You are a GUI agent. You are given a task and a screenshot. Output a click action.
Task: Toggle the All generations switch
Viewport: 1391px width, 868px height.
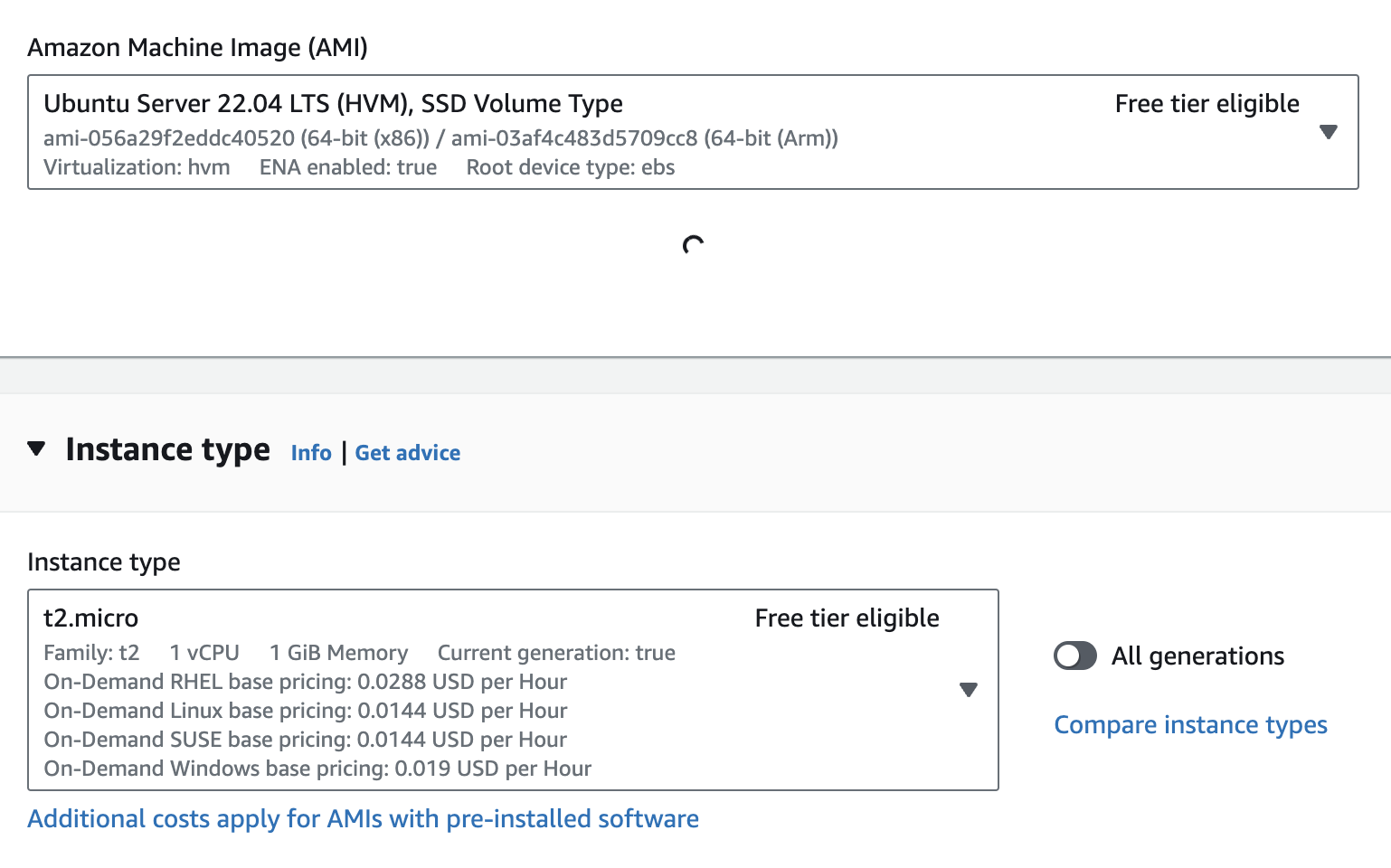[x=1075, y=656]
